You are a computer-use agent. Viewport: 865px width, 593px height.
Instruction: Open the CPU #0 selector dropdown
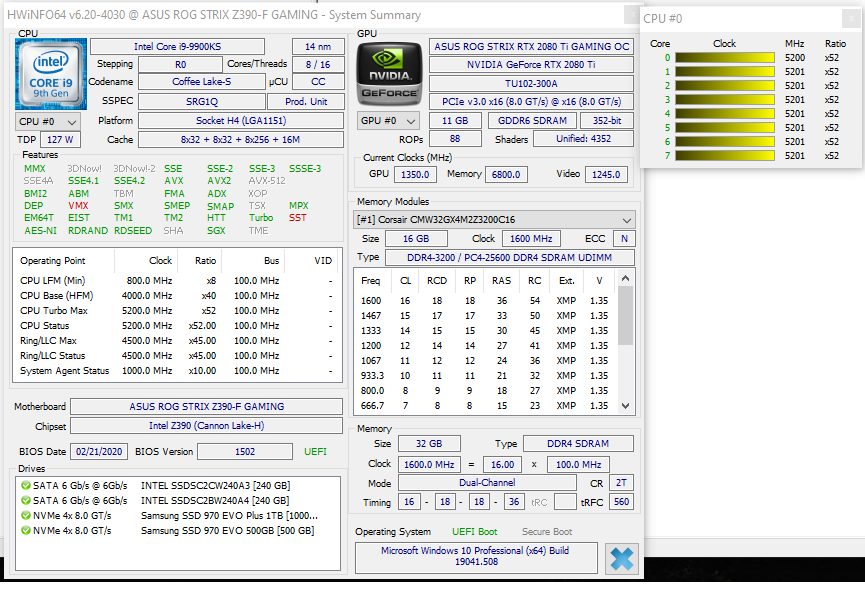point(47,121)
